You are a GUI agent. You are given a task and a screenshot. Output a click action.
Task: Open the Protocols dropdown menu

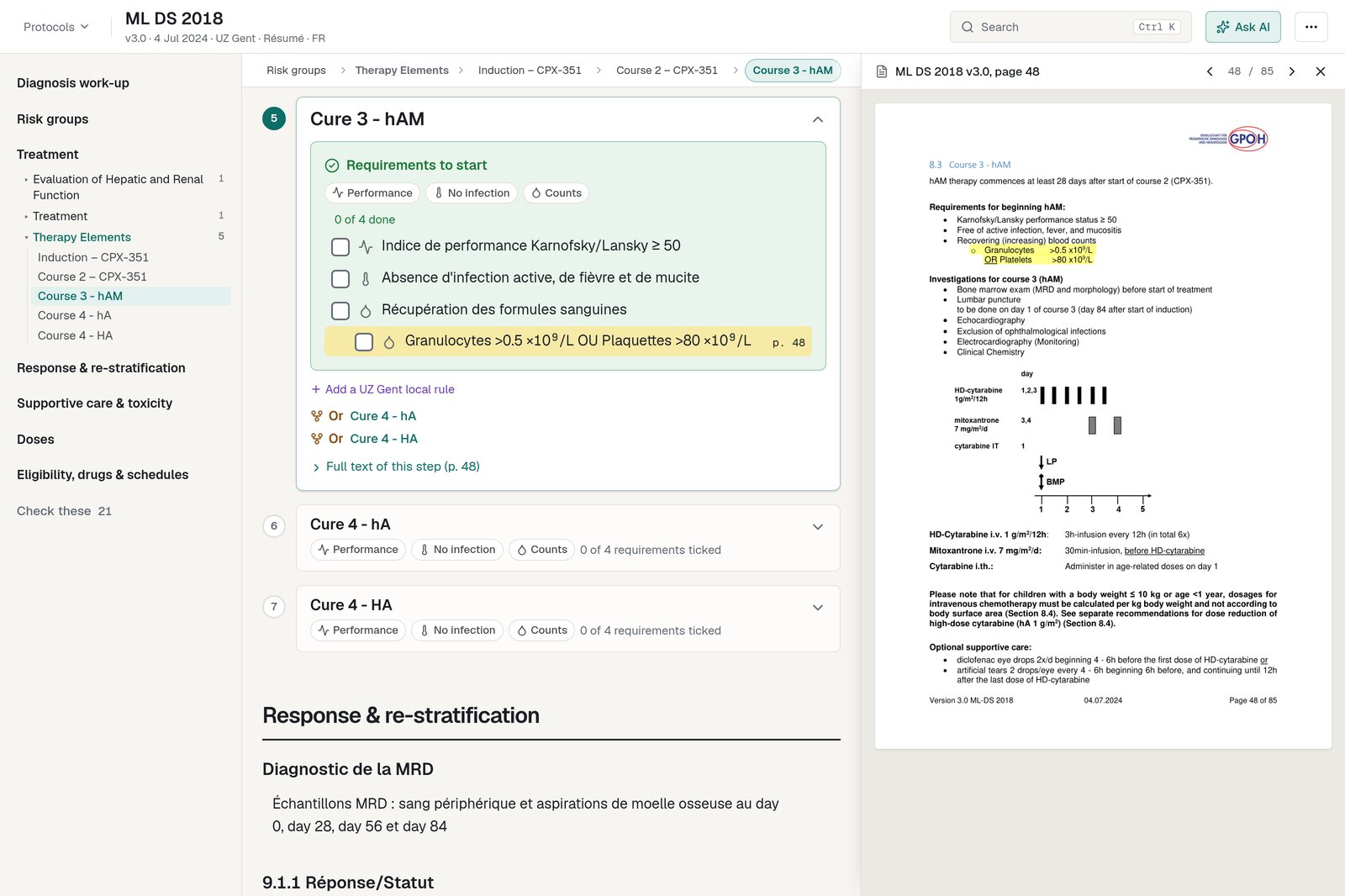pyautogui.click(x=55, y=27)
